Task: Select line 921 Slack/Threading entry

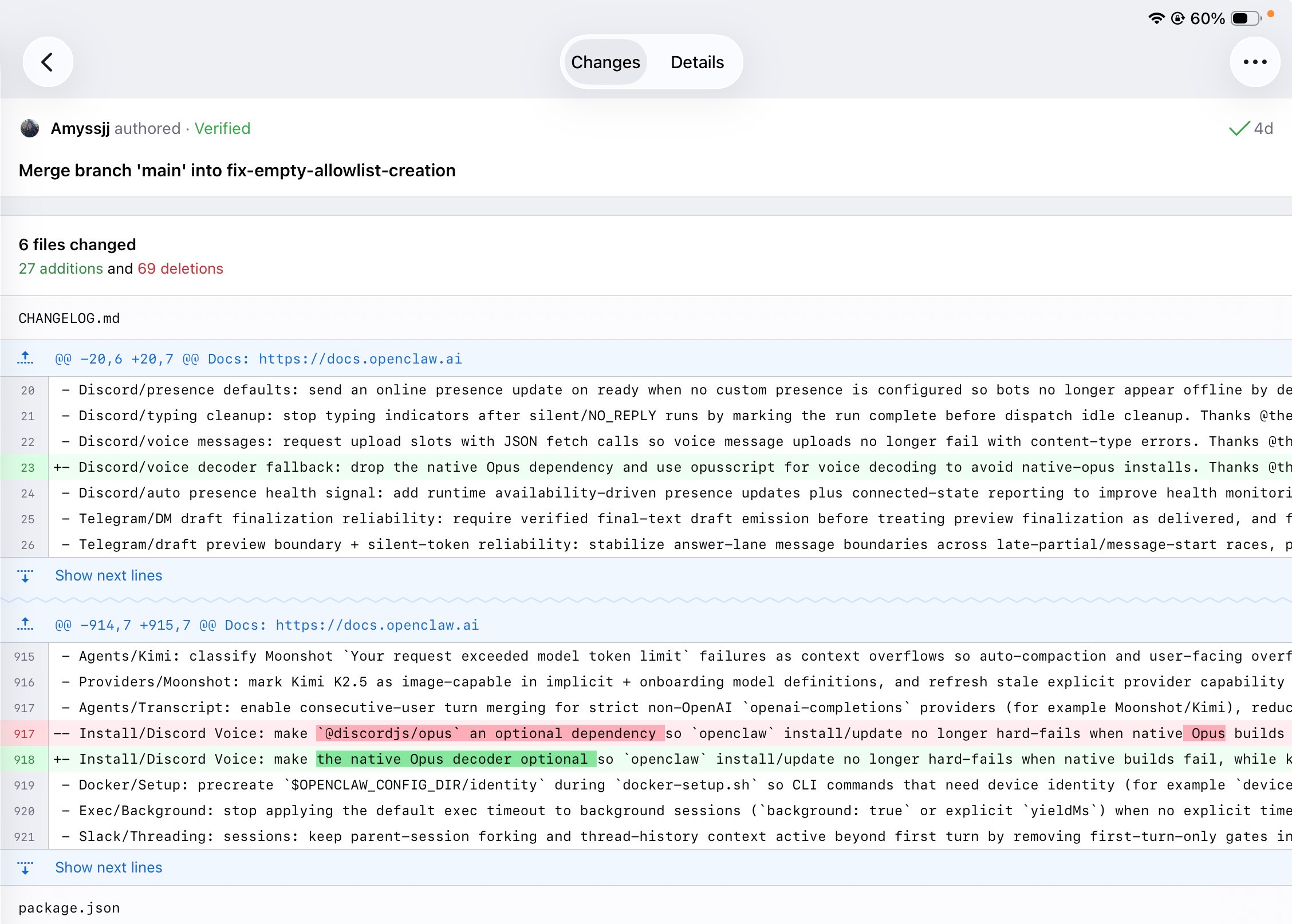Action: tap(646, 836)
